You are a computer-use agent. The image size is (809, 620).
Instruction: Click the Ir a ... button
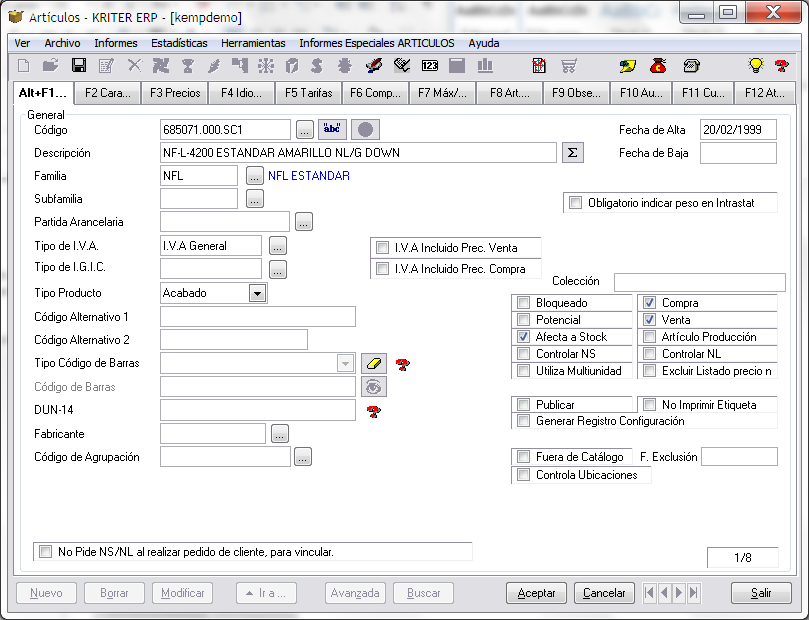(x=266, y=593)
